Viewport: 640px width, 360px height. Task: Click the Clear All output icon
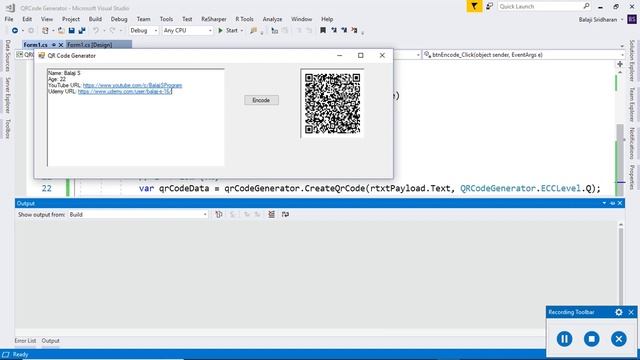pos(271,214)
